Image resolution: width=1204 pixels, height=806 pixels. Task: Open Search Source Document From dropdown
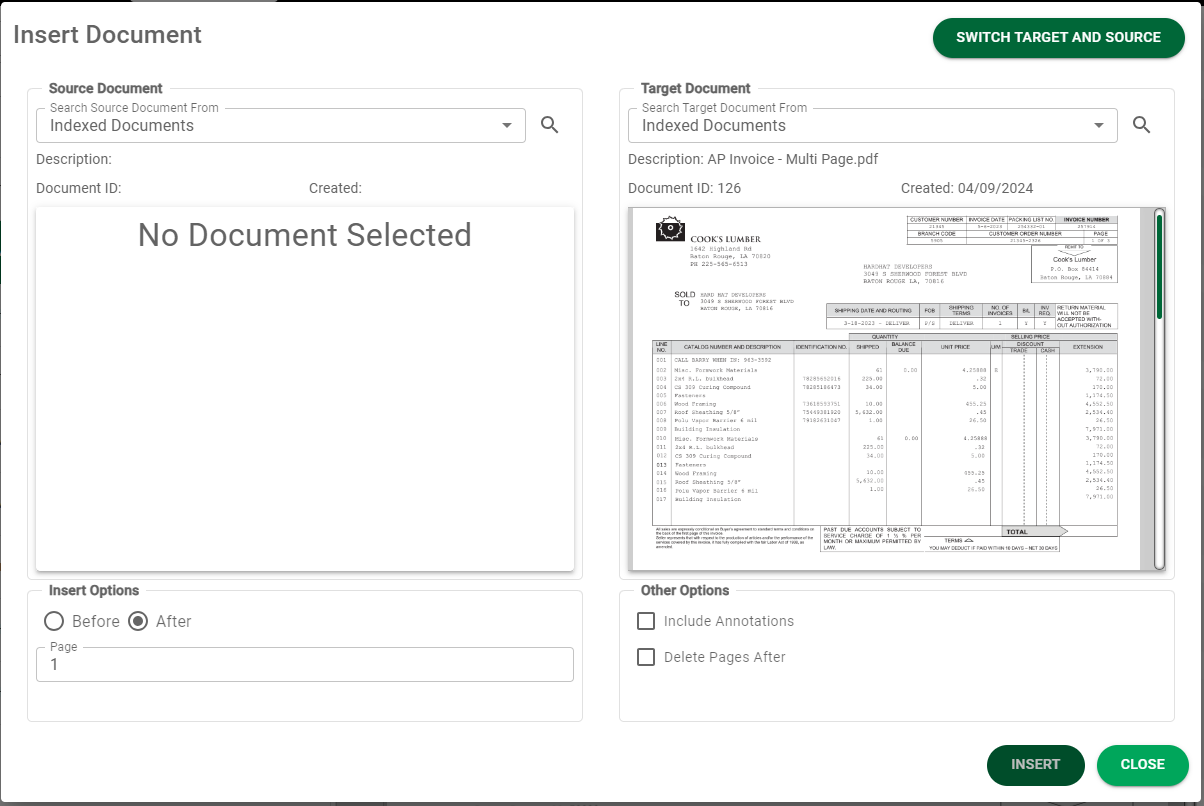[x=281, y=125]
